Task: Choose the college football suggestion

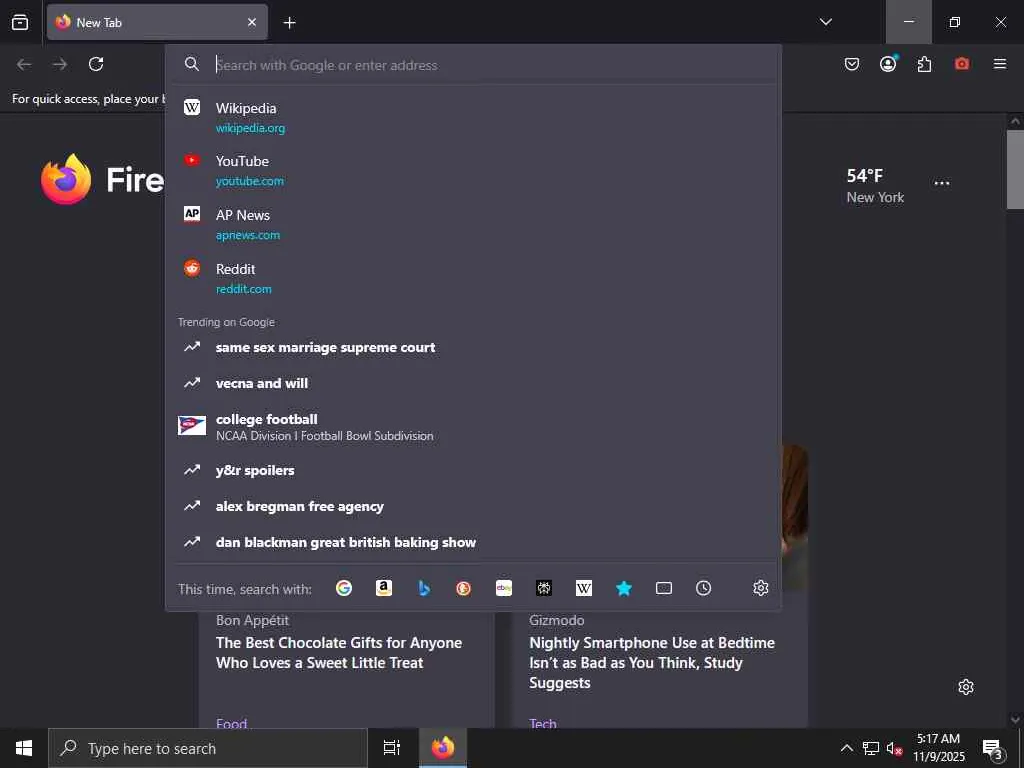Action: [473, 426]
